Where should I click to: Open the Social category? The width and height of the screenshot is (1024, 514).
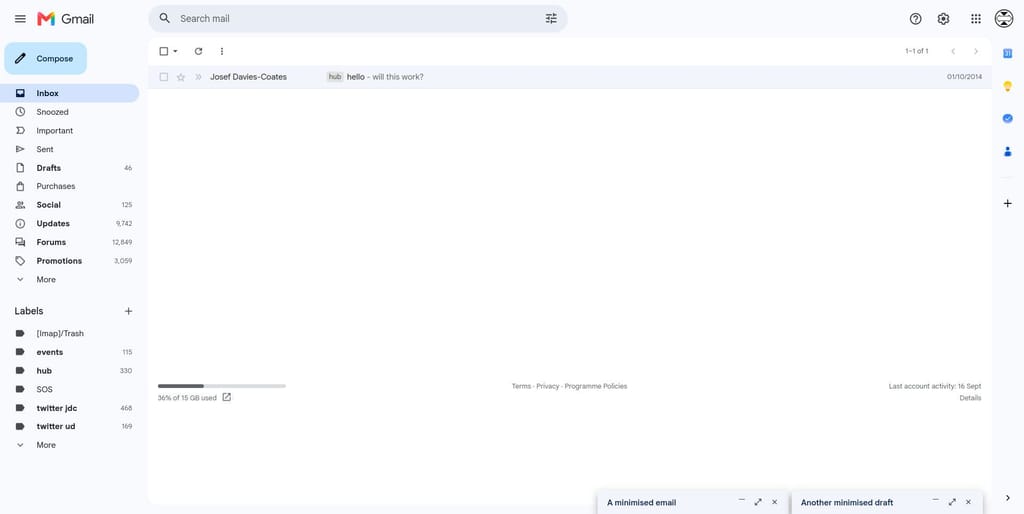(70, 205)
